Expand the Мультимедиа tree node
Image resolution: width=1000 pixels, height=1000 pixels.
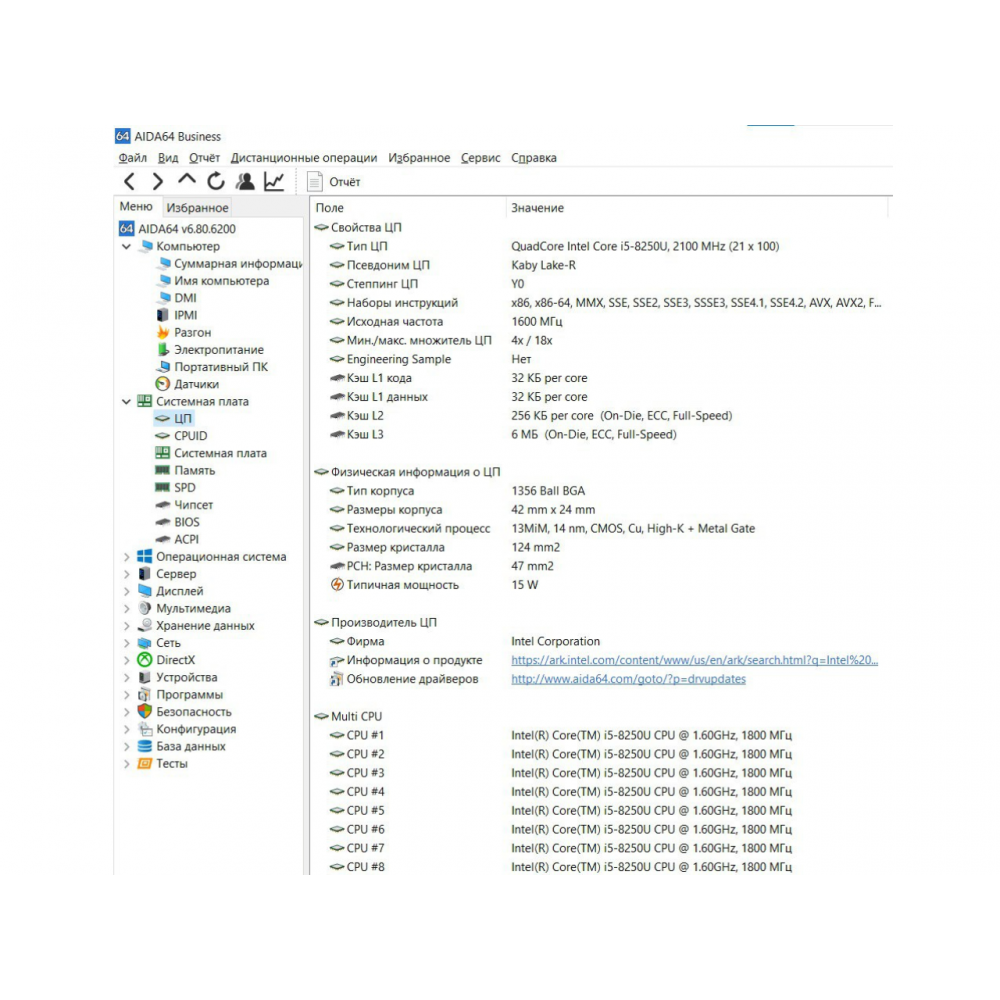(x=127, y=608)
